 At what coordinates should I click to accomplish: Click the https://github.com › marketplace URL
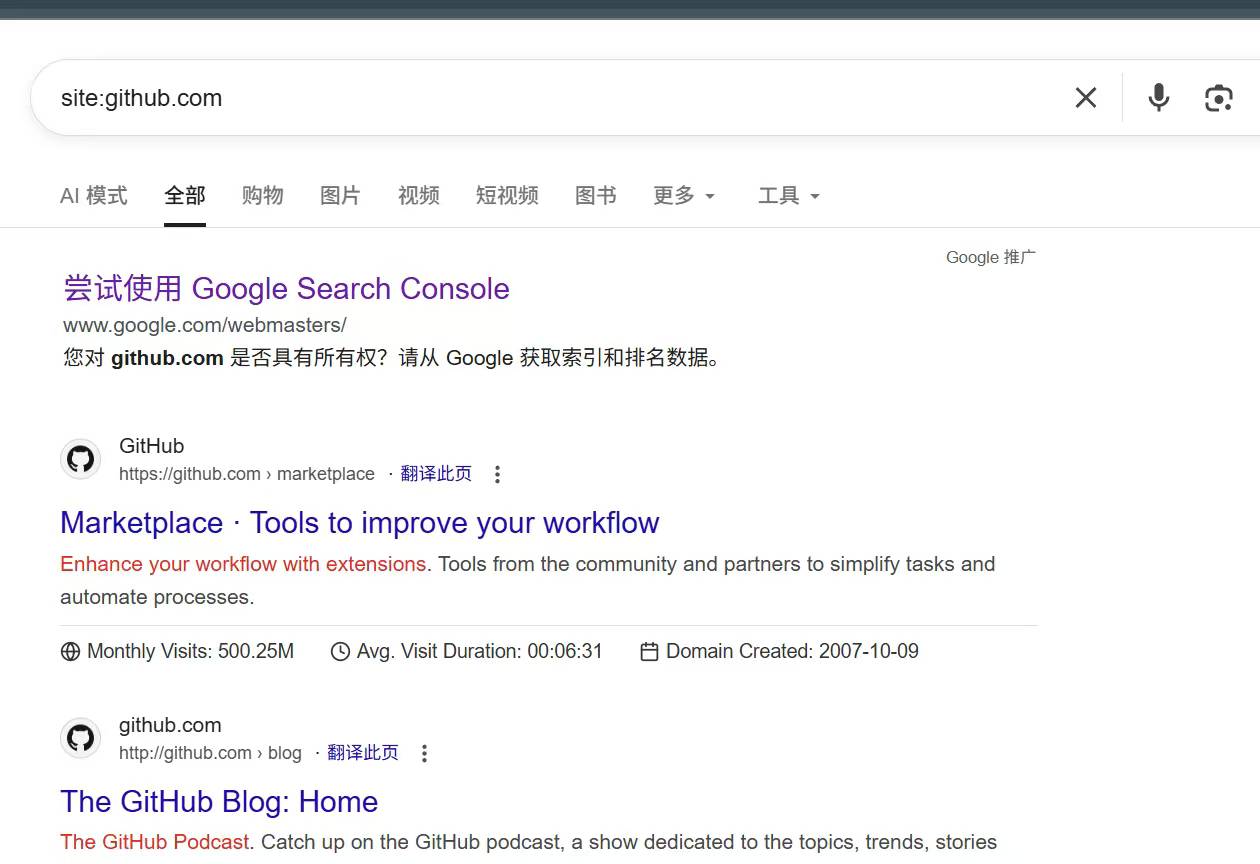pyautogui.click(x=247, y=474)
